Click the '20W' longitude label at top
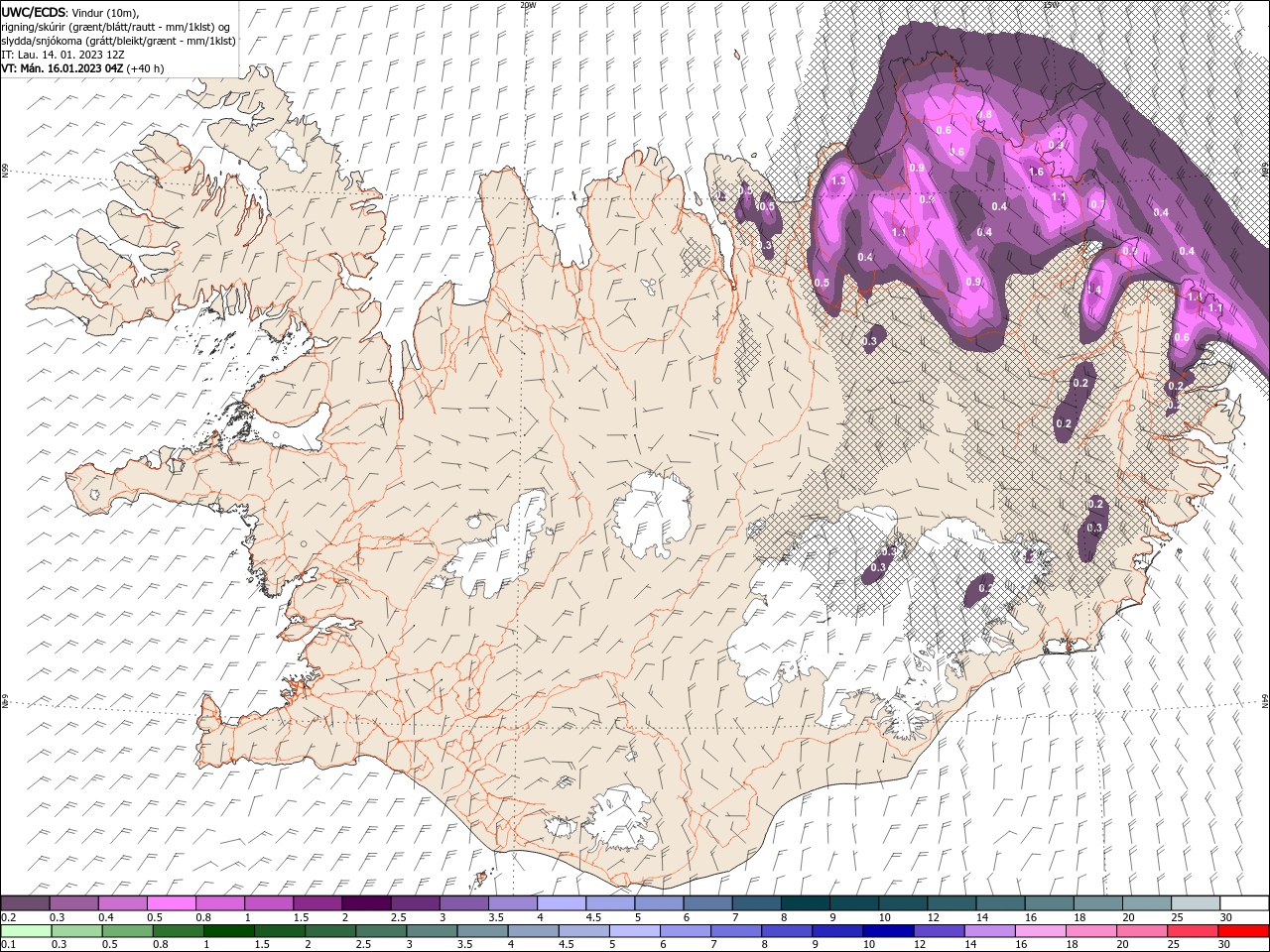Image resolution: width=1270 pixels, height=952 pixels. tap(528, 5)
